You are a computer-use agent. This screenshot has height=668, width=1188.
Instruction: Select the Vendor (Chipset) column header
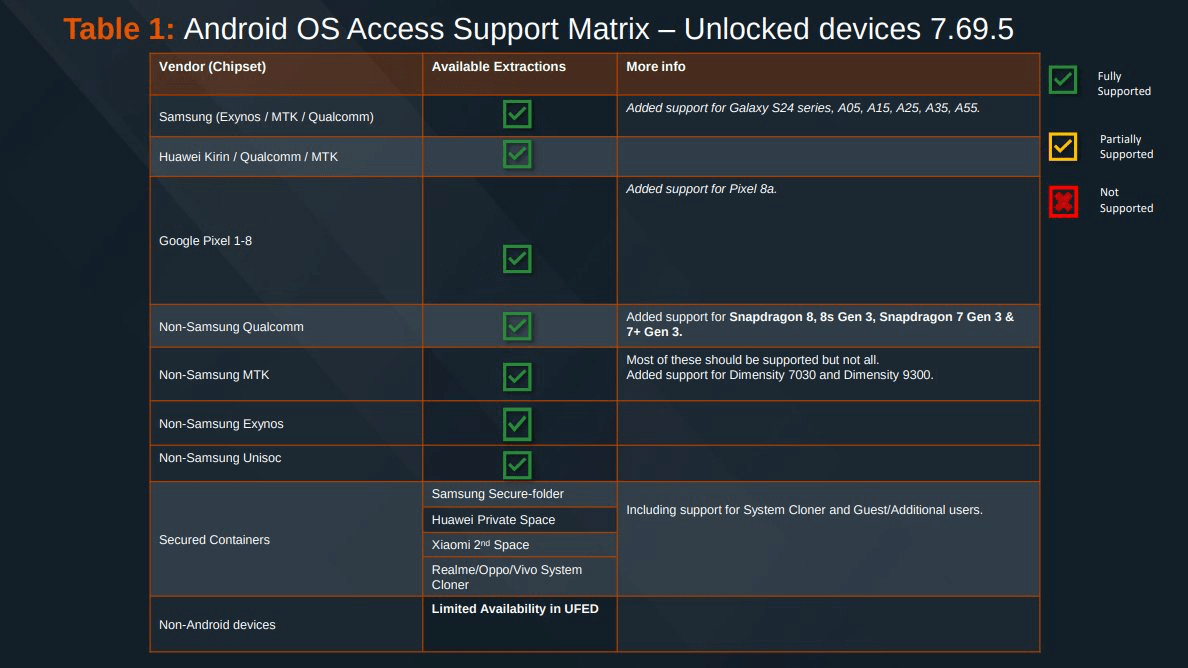211,67
